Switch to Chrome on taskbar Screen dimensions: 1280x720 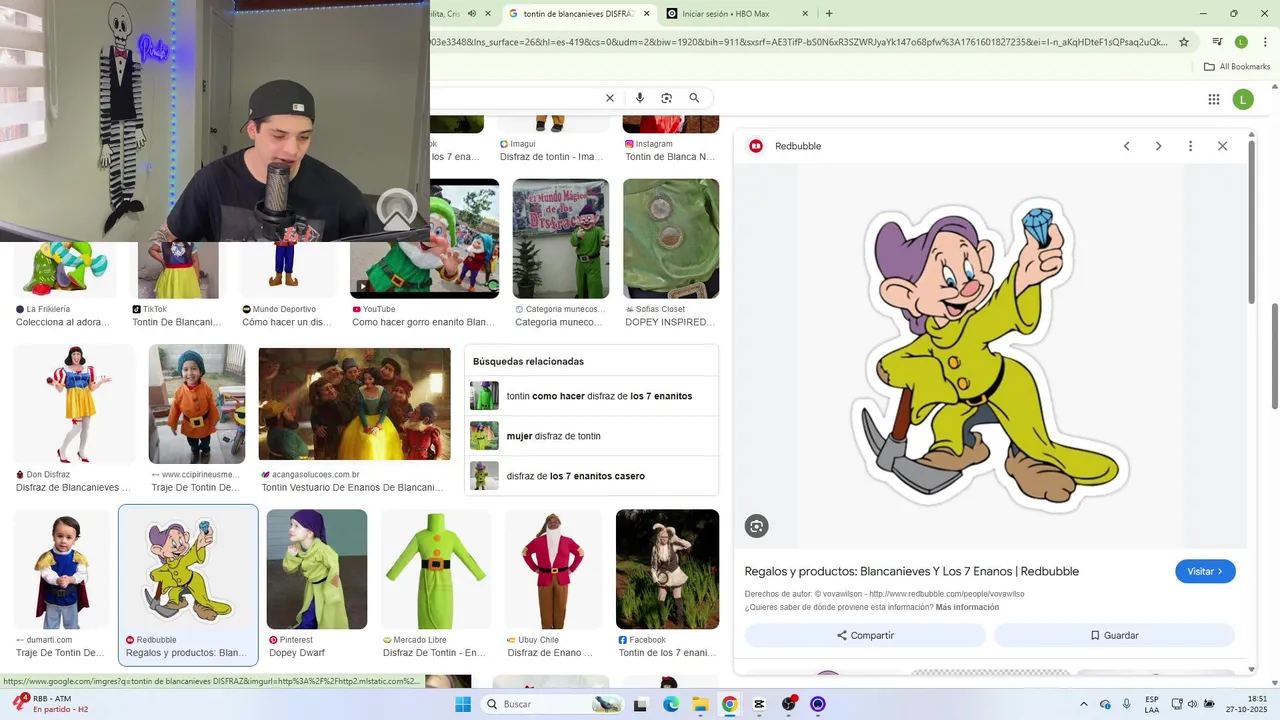pyautogui.click(x=730, y=704)
